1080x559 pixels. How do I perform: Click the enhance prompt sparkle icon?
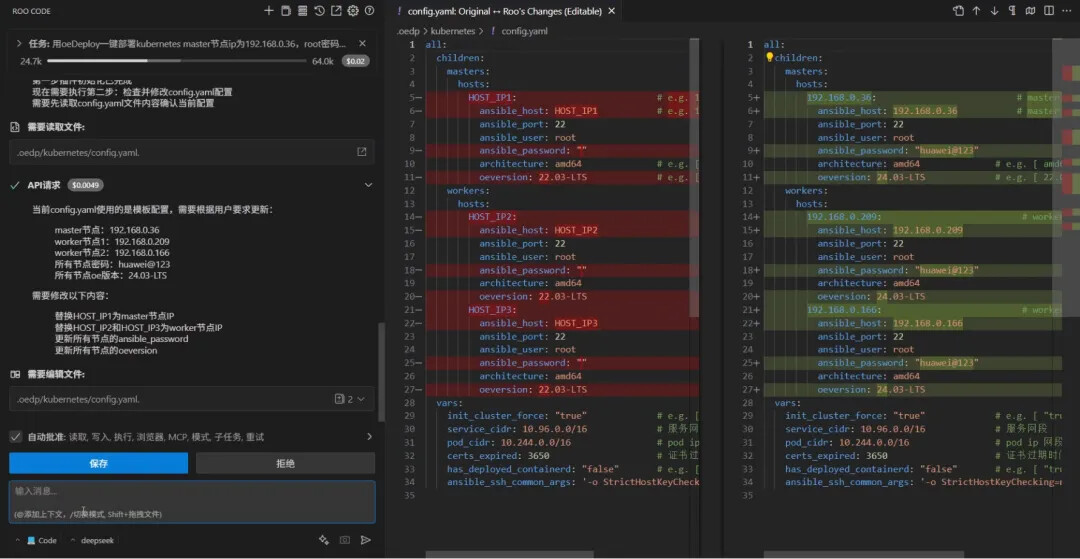[x=324, y=540]
